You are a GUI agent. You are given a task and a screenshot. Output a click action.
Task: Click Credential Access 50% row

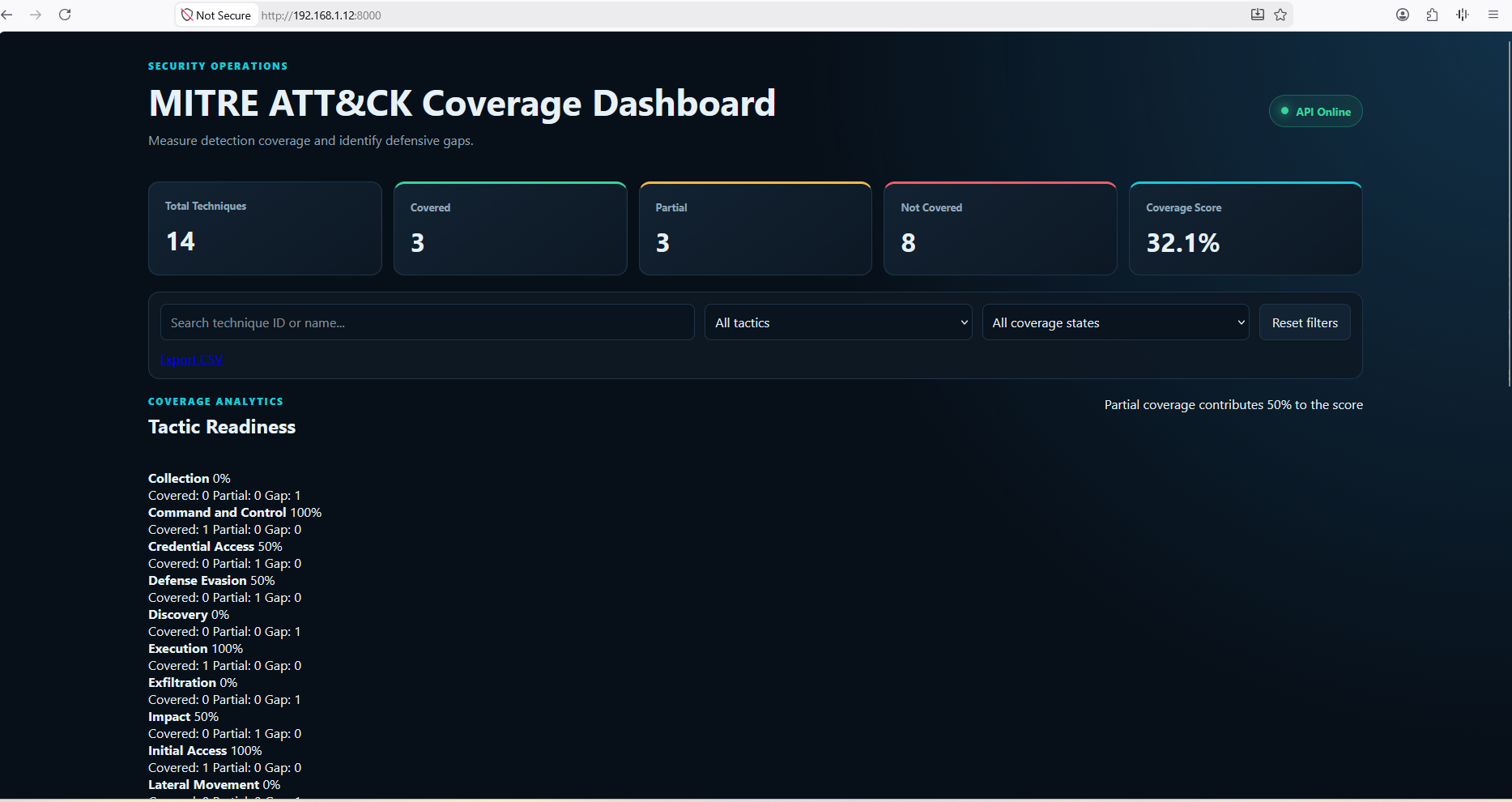pos(215,547)
